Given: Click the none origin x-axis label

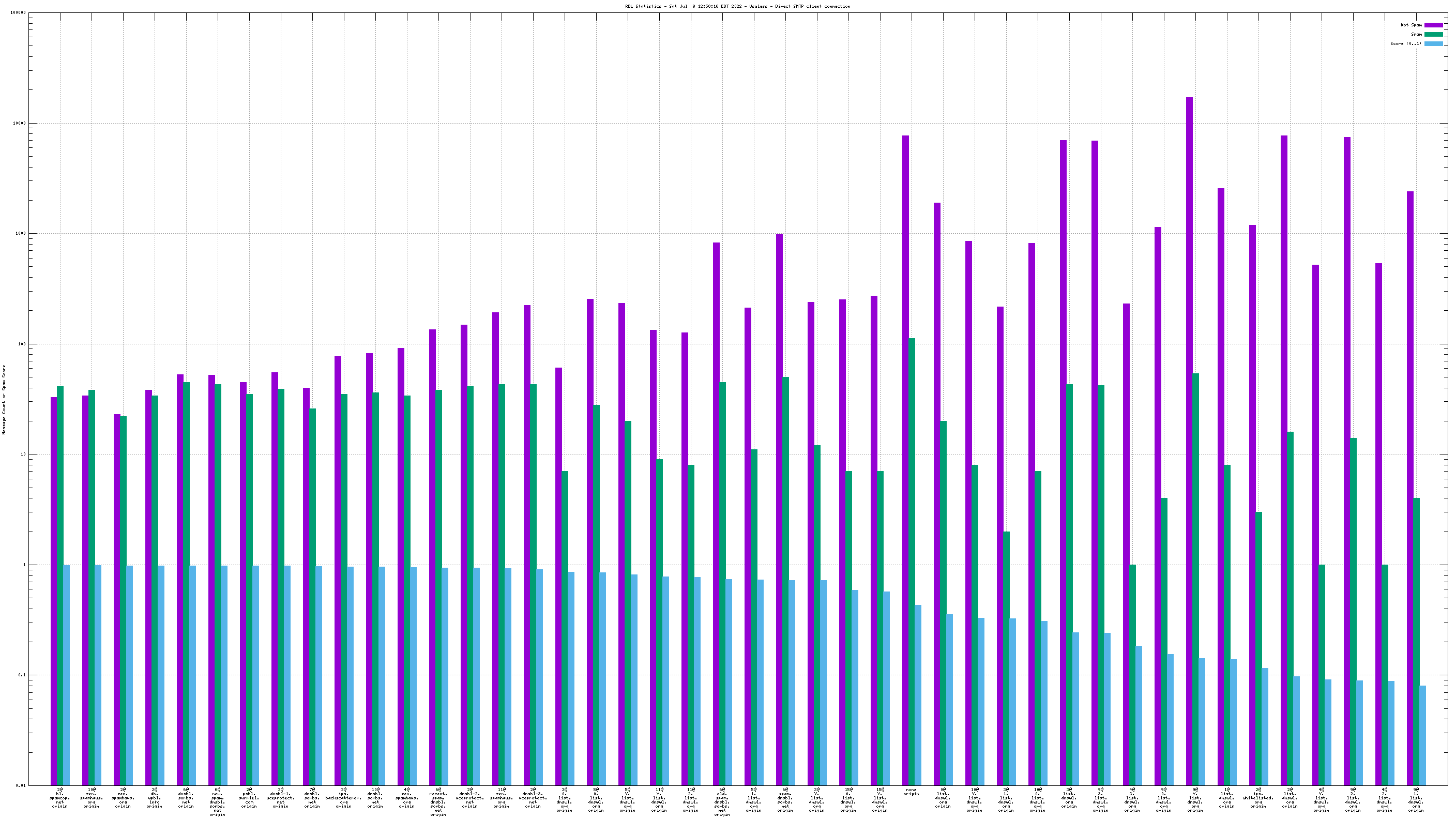Looking at the screenshot, I should (x=911, y=792).
